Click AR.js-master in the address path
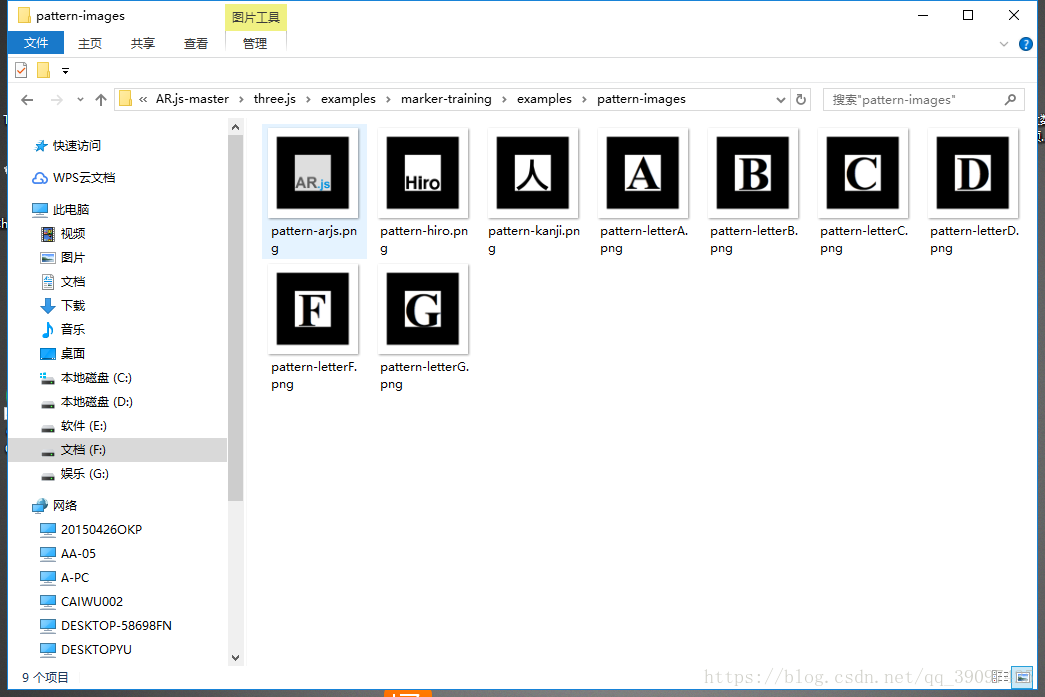 (192, 99)
